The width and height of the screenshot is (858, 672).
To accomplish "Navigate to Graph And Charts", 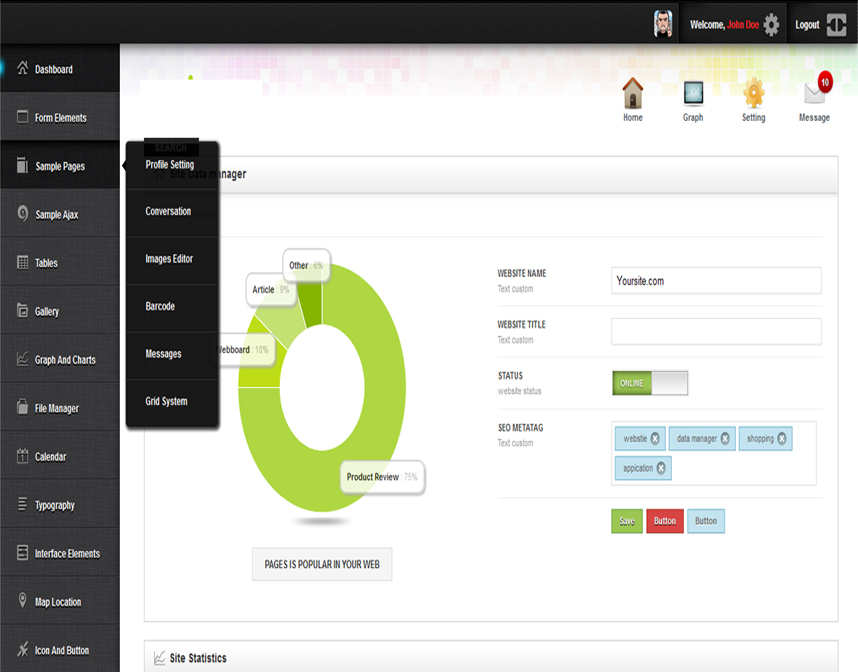I will coord(60,360).
